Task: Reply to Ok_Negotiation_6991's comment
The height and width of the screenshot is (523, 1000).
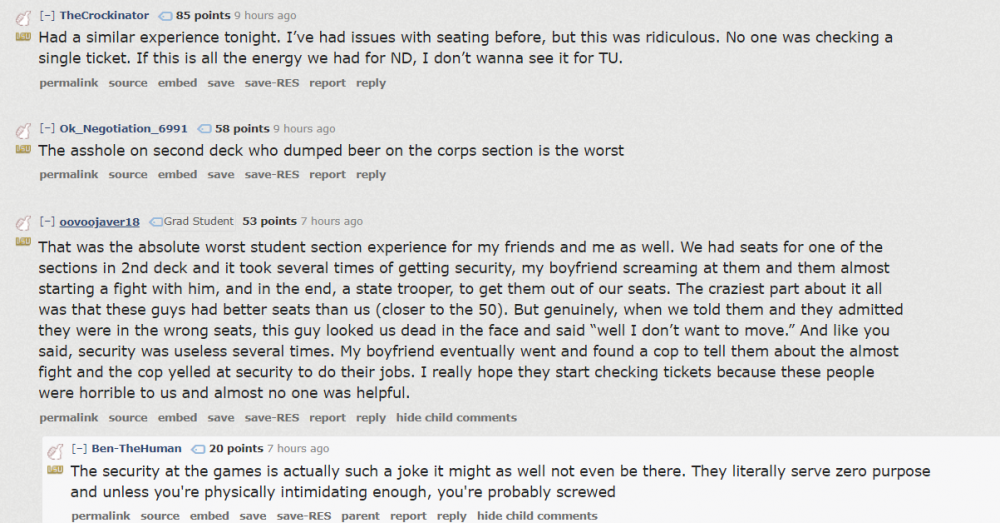Action: tap(370, 175)
